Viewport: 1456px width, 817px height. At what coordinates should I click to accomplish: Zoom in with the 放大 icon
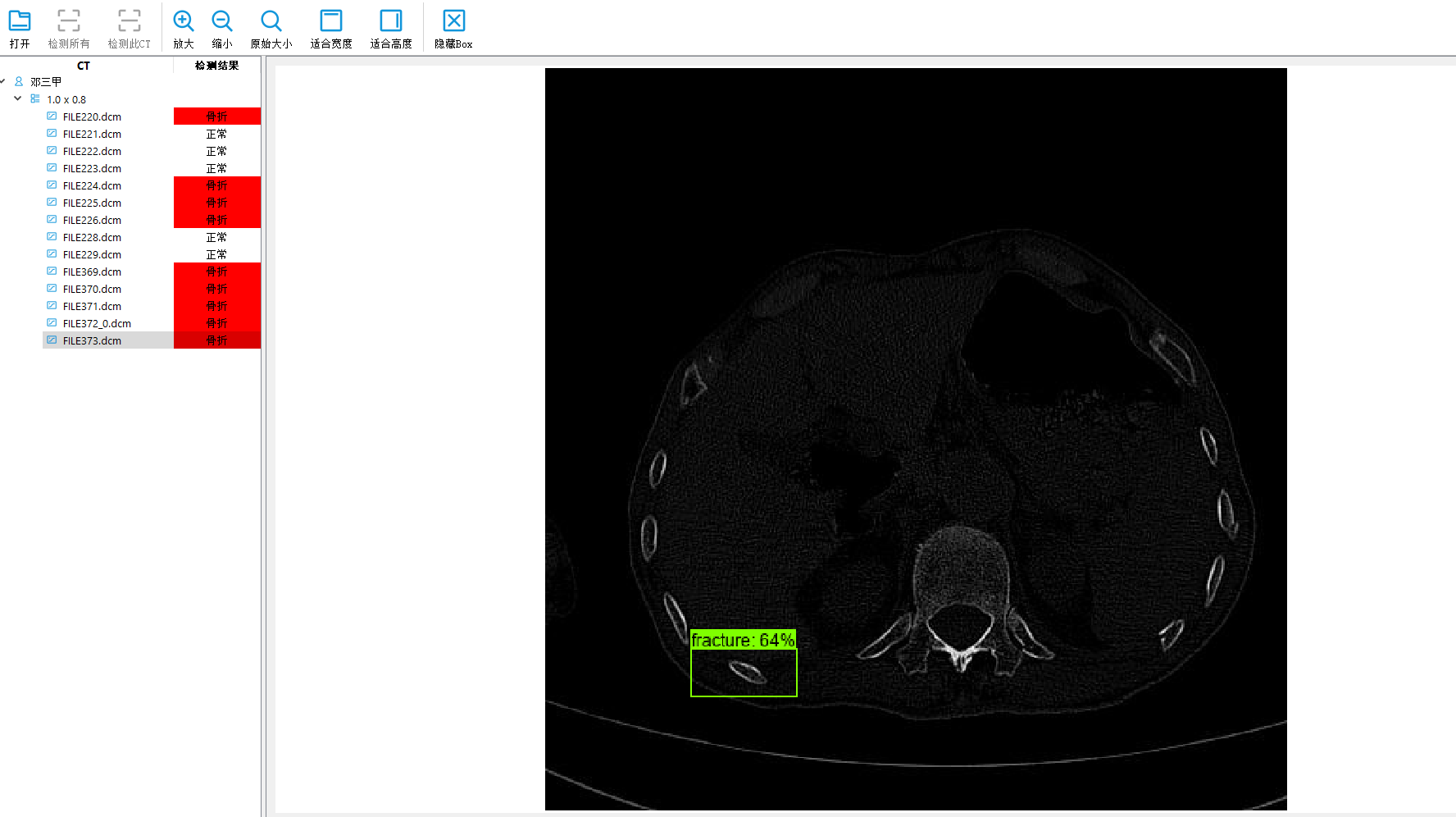tap(184, 21)
